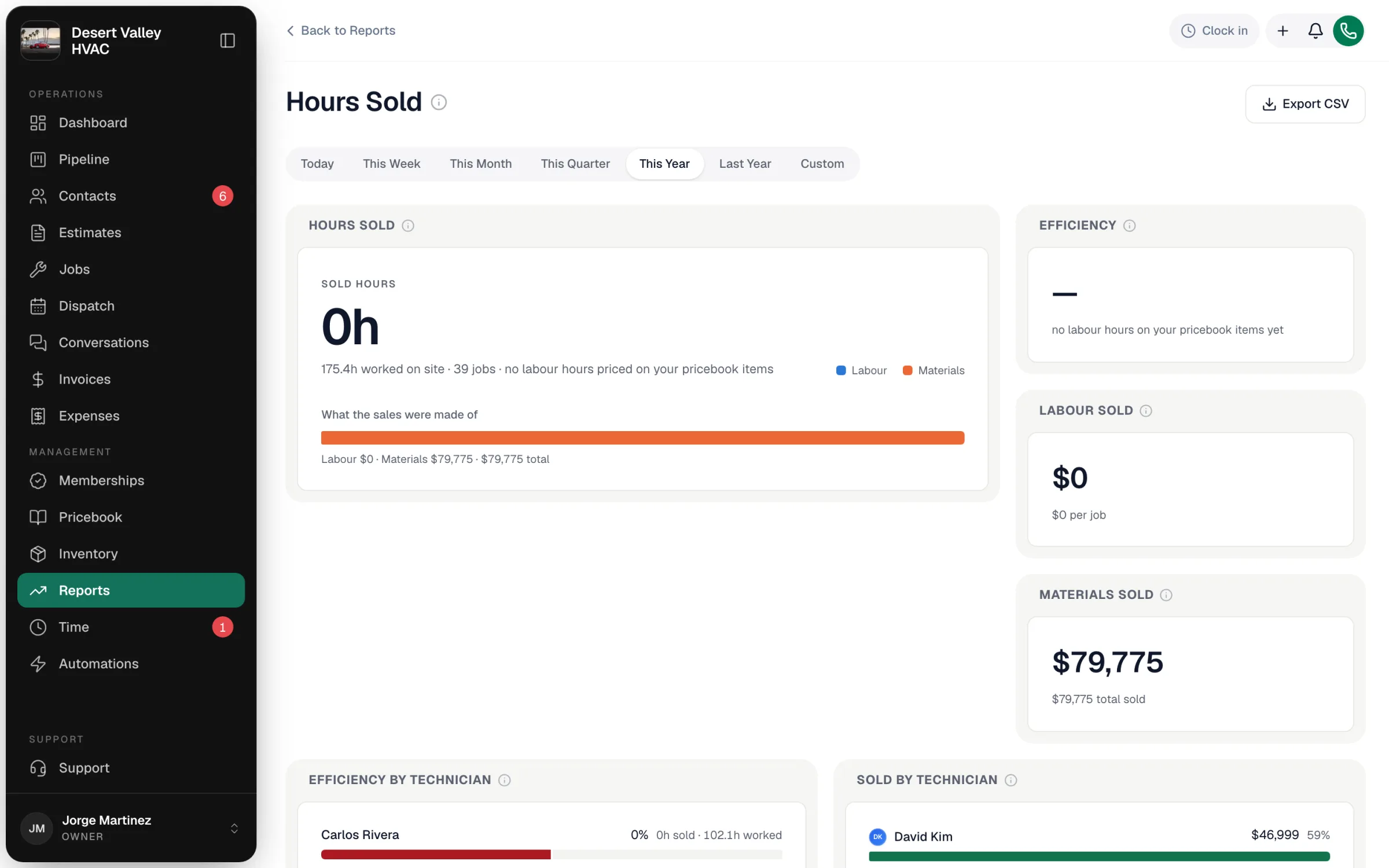The height and width of the screenshot is (868, 1389).
Task: Select the This Year tab
Action: point(664,164)
